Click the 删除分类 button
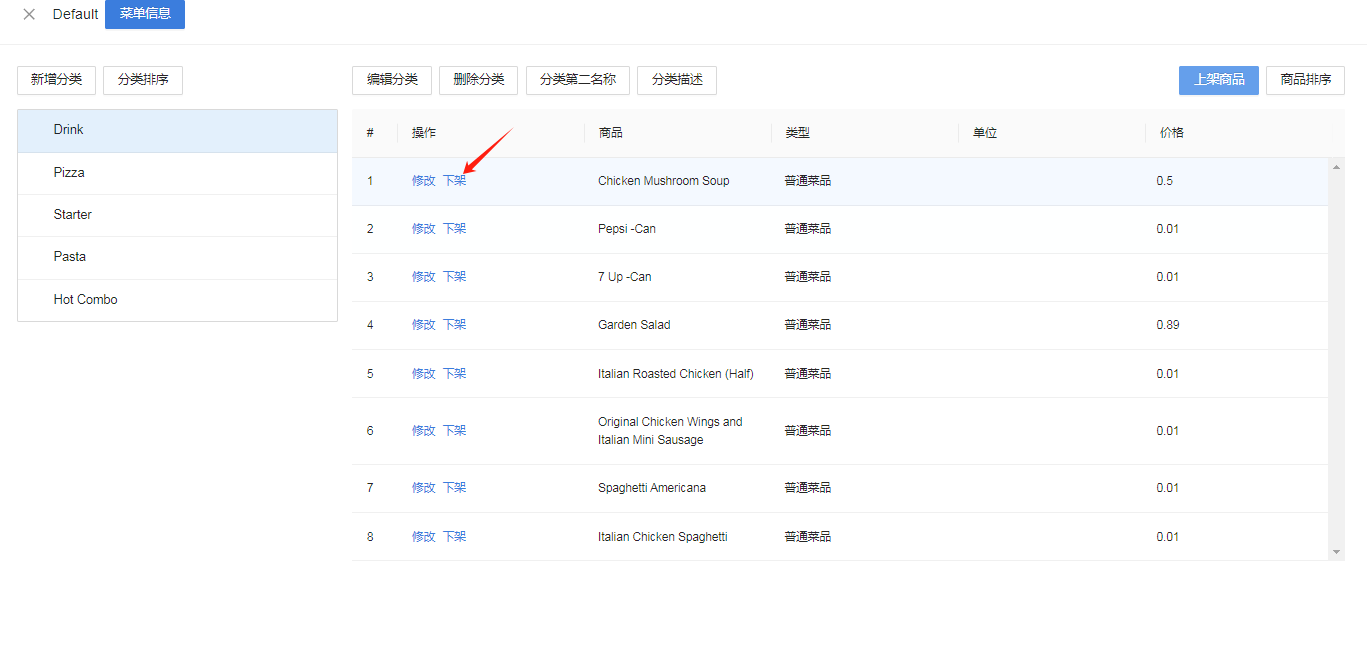The image size is (1367, 645). (478, 80)
